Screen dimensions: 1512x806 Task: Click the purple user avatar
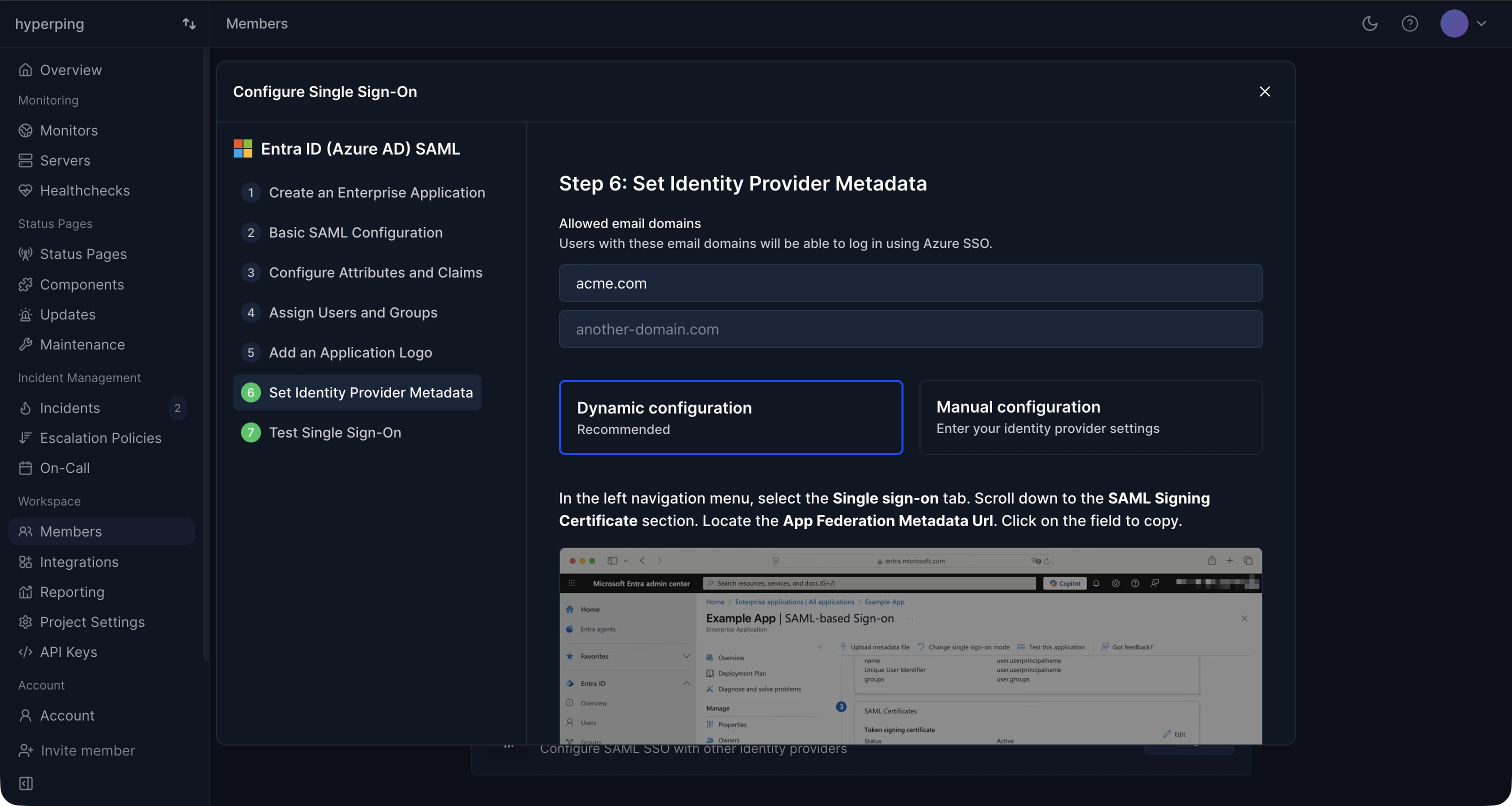pyautogui.click(x=1454, y=23)
